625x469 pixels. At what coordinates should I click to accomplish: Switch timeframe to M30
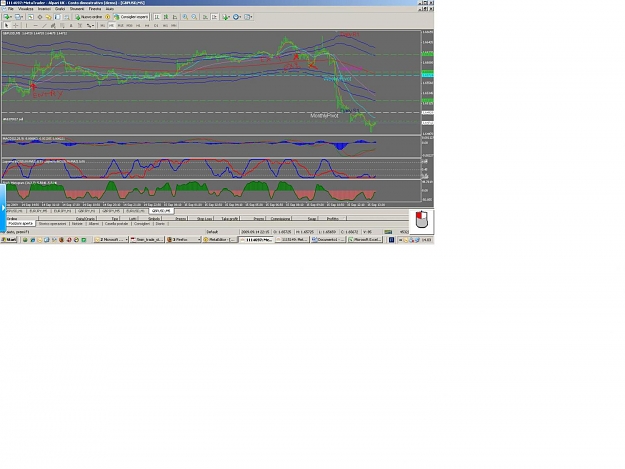129,26
